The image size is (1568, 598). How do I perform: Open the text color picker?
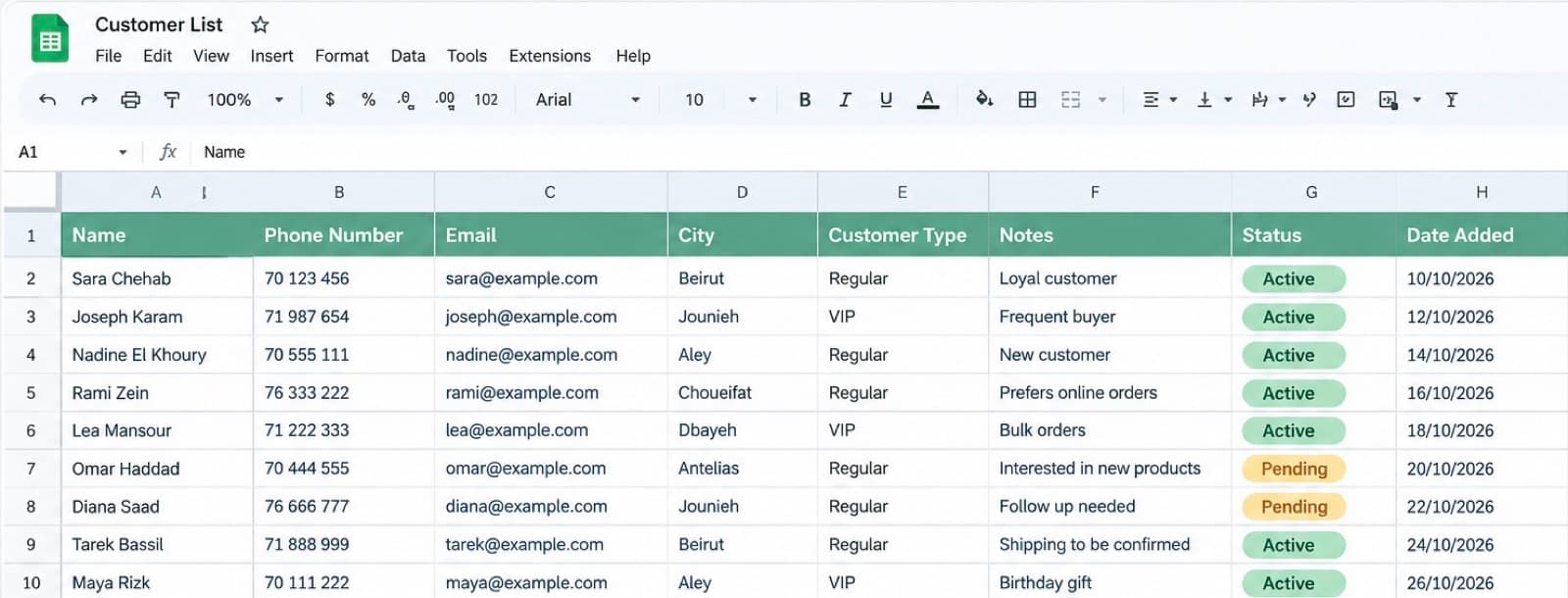927,99
